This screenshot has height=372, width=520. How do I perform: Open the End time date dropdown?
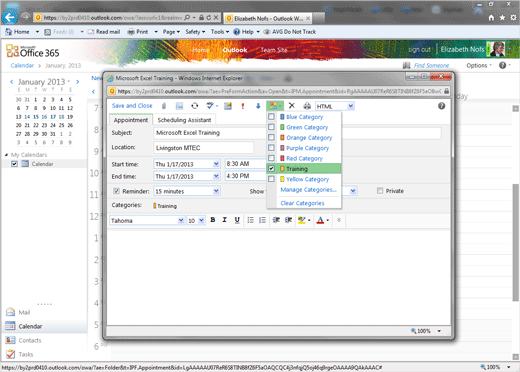[x=216, y=176]
